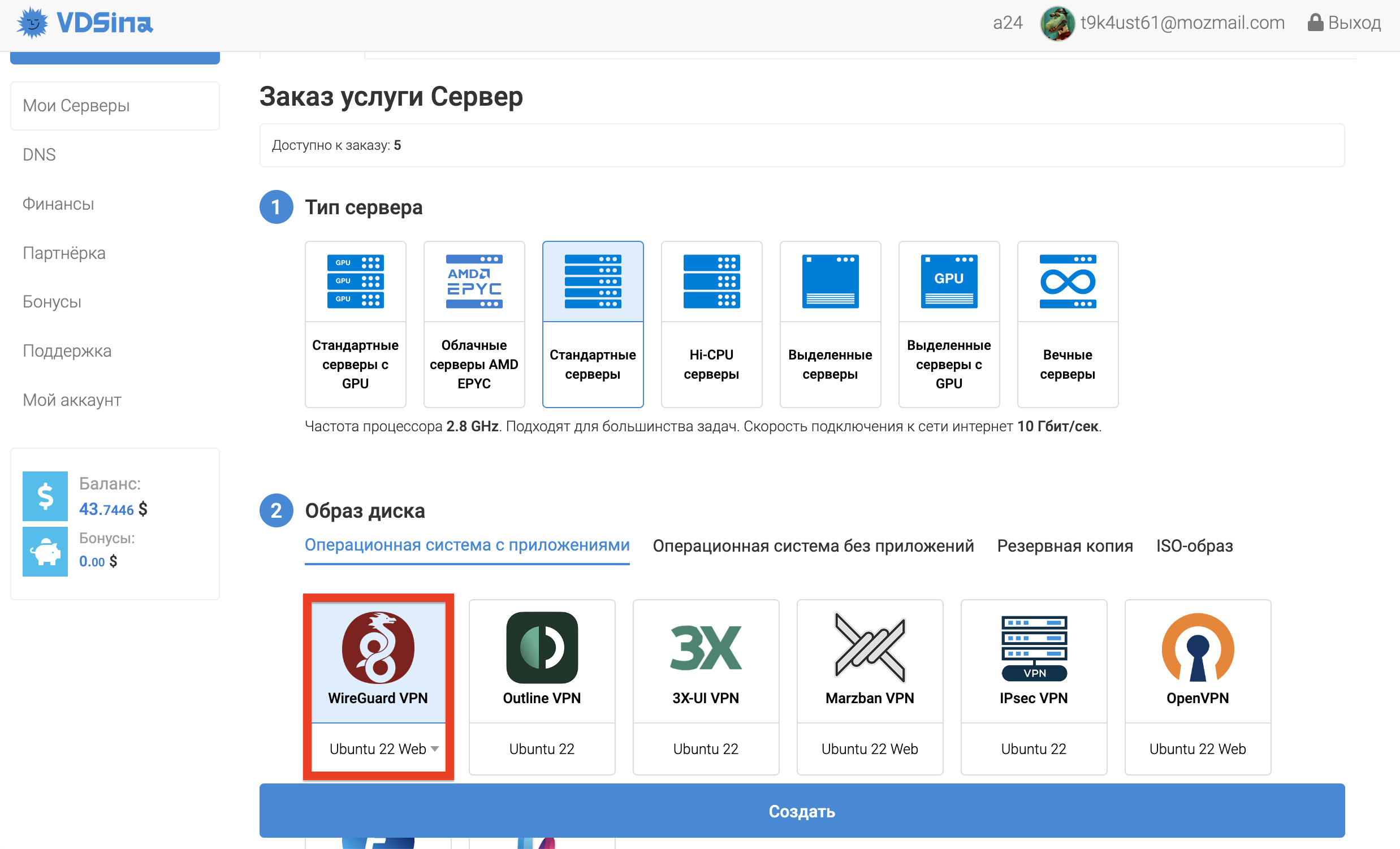The image size is (1400, 849).
Task: Choose the 3X-UI VPN icon
Action: pyautogui.click(x=706, y=647)
